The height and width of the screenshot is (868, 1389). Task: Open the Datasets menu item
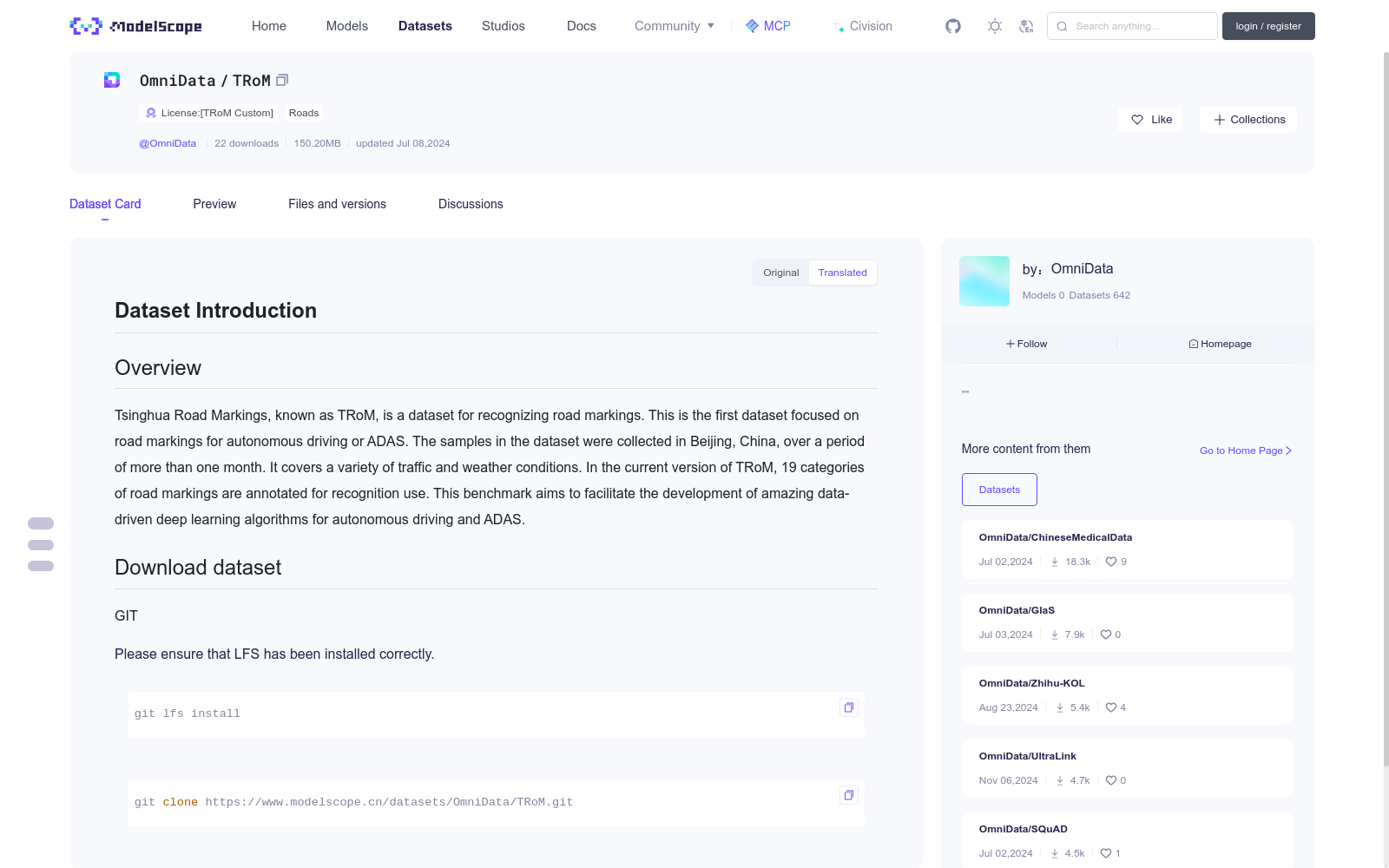425,26
